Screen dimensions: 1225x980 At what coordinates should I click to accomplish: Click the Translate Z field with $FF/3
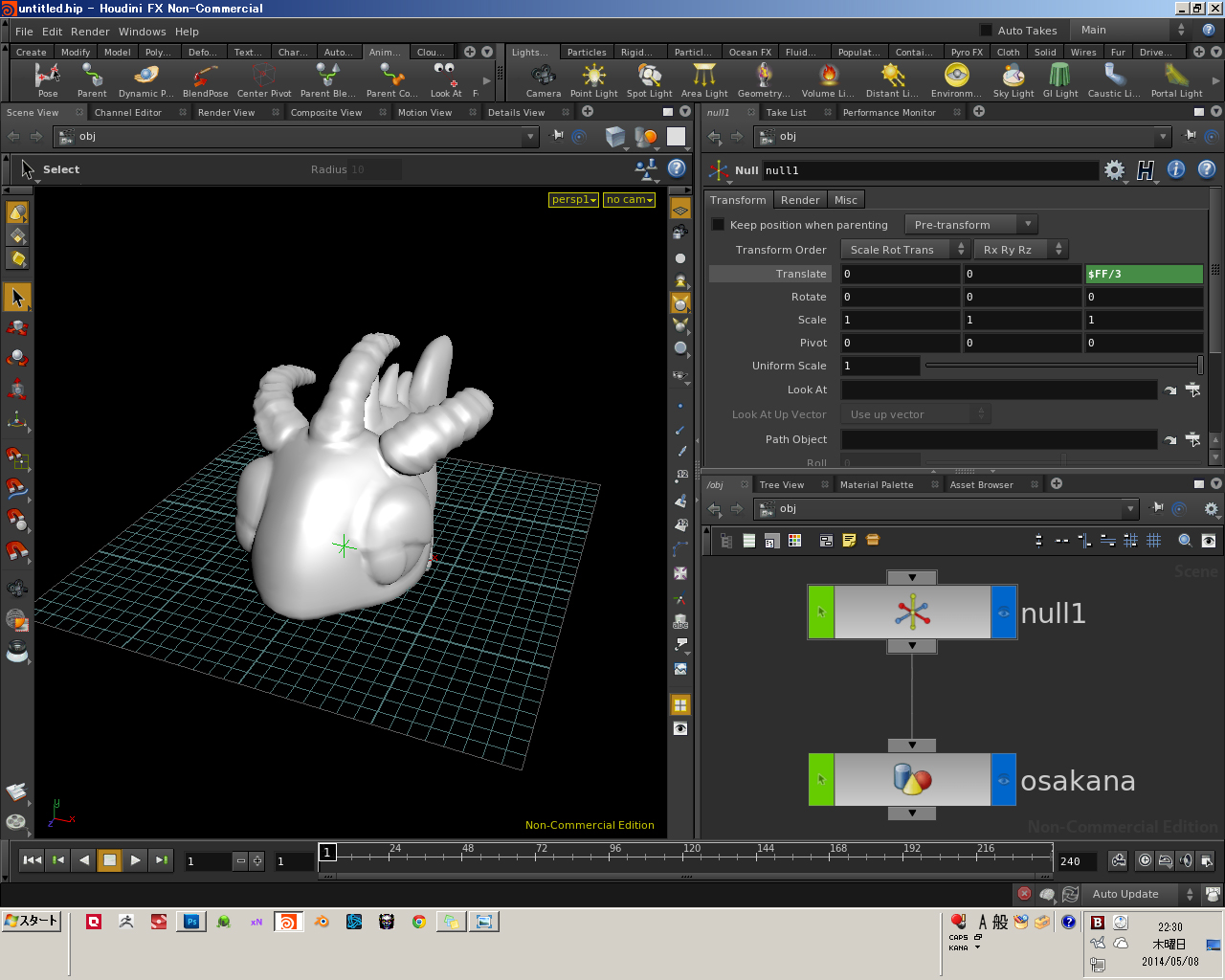1144,274
